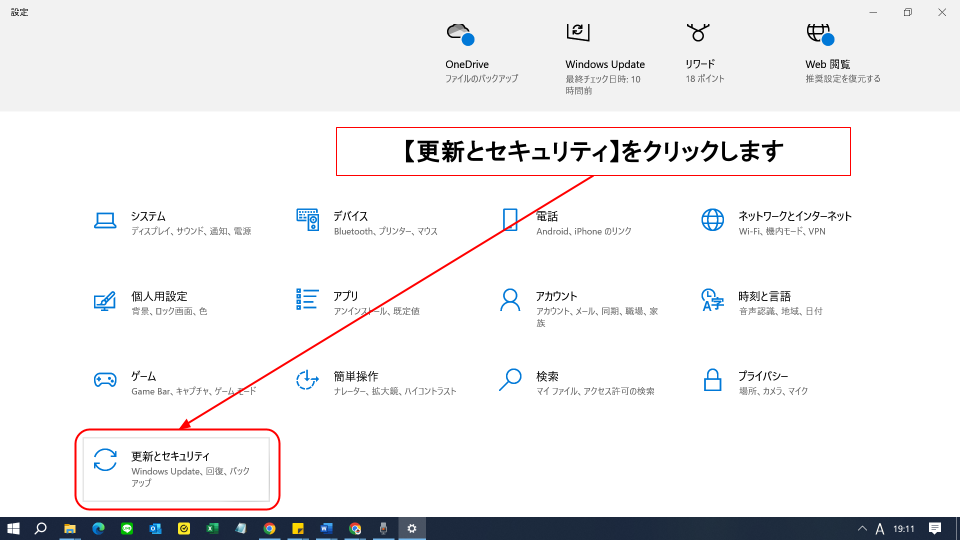Open the システム settings category
The height and width of the screenshot is (540, 960).
(148, 217)
